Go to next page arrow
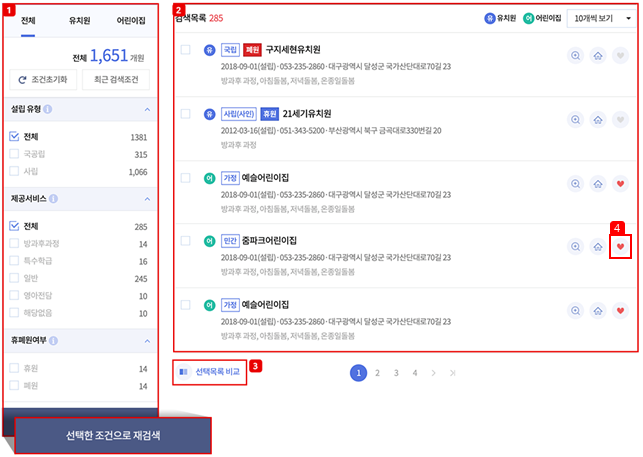 point(433,373)
